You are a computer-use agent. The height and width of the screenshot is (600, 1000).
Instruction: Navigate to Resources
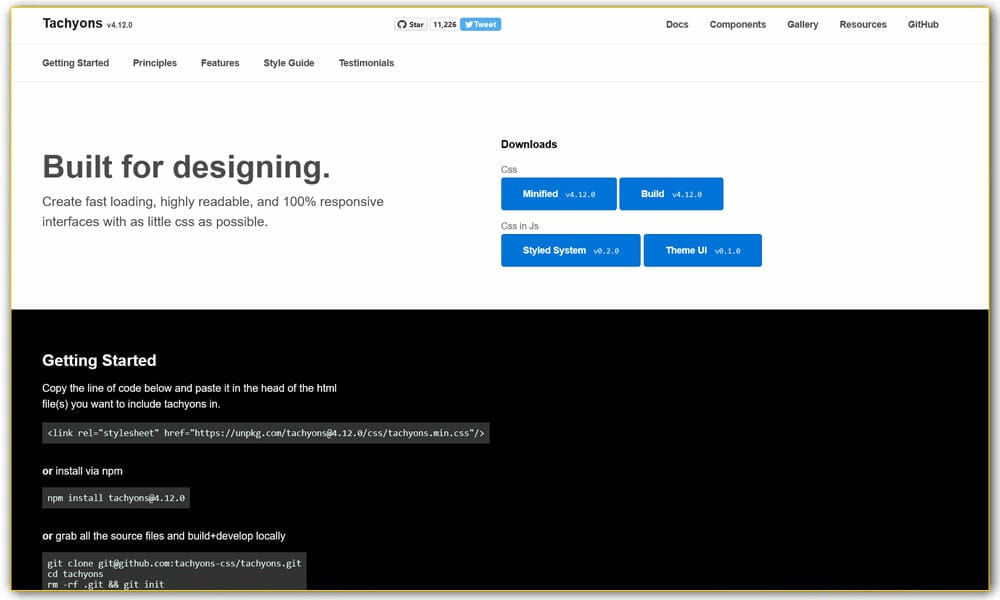click(x=862, y=25)
